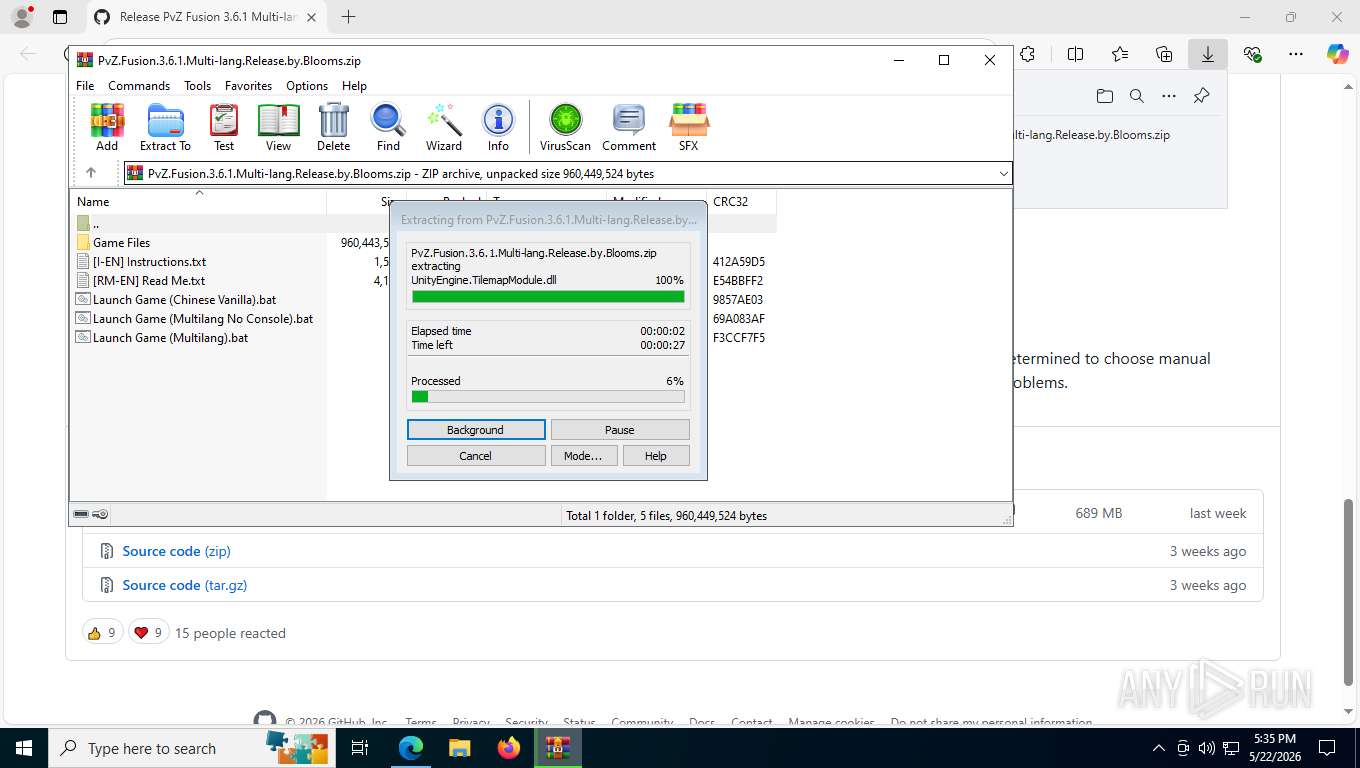The width and height of the screenshot is (1360, 768).
Task: Click Edge extensions puzzle icon
Action: pyautogui.click(x=1027, y=54)
